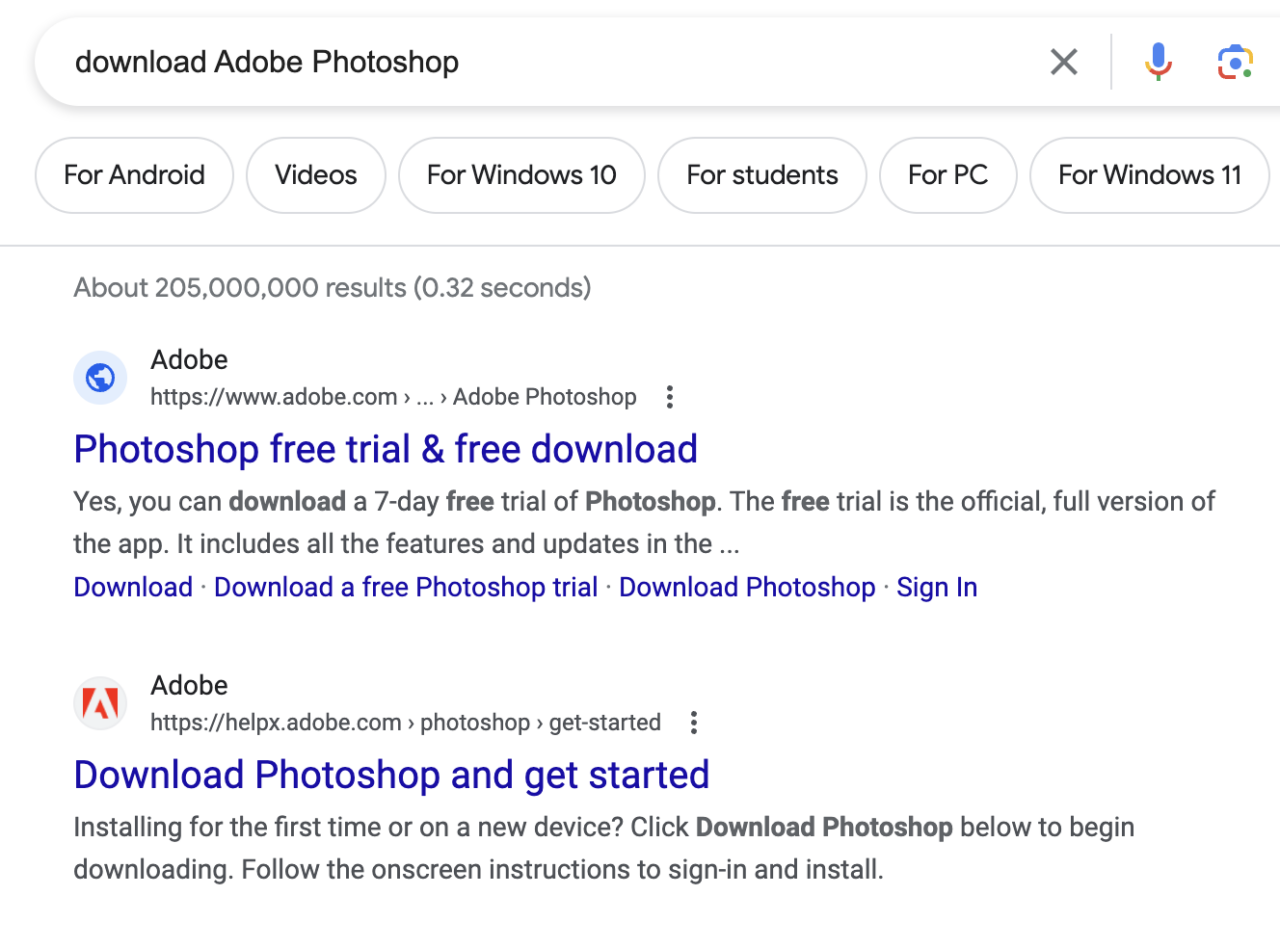Click the Download a free Photoshop trial sitelink

[x=405, y=587]
